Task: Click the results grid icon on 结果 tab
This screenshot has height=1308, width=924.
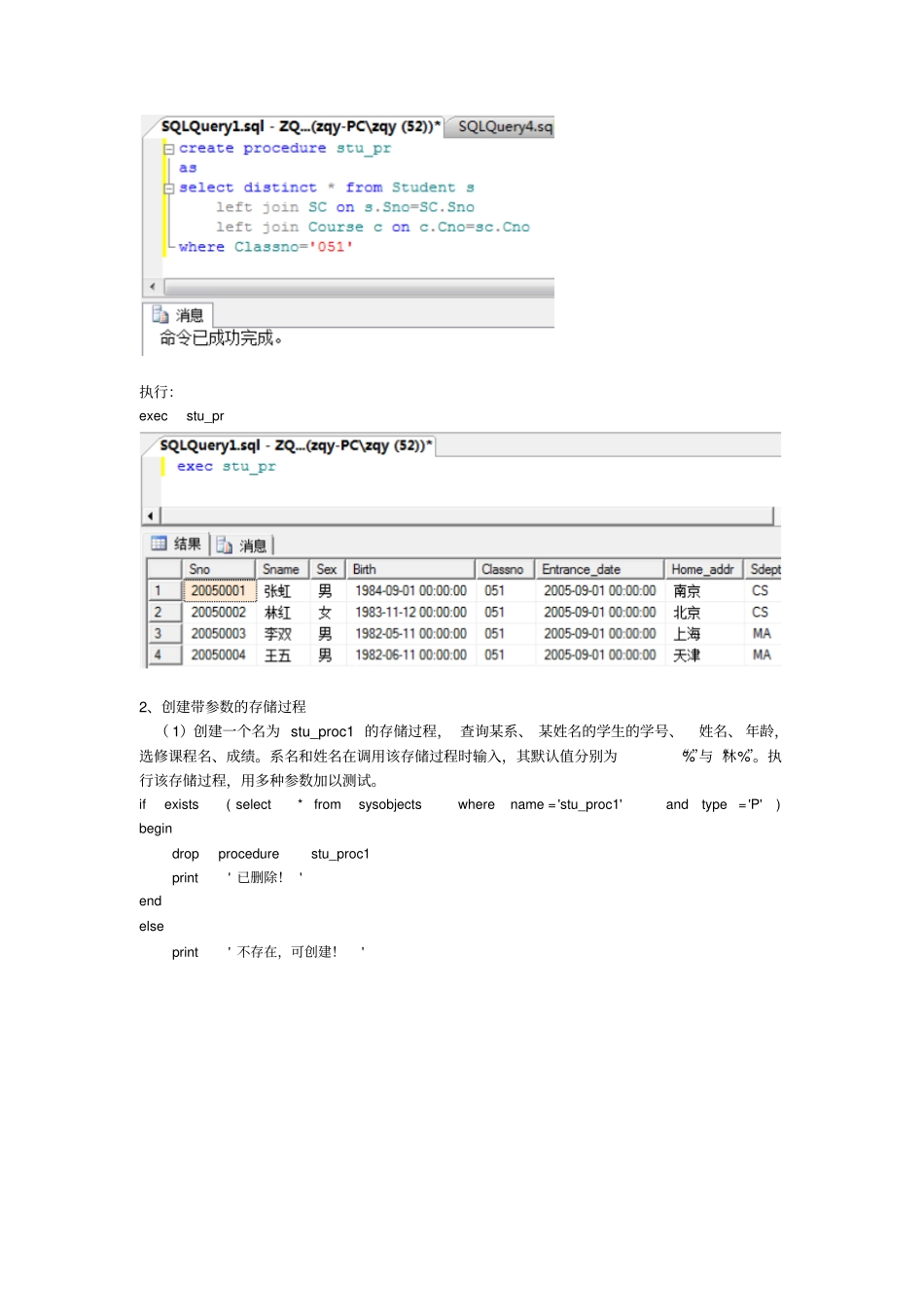Action: [x=159, y=544]
